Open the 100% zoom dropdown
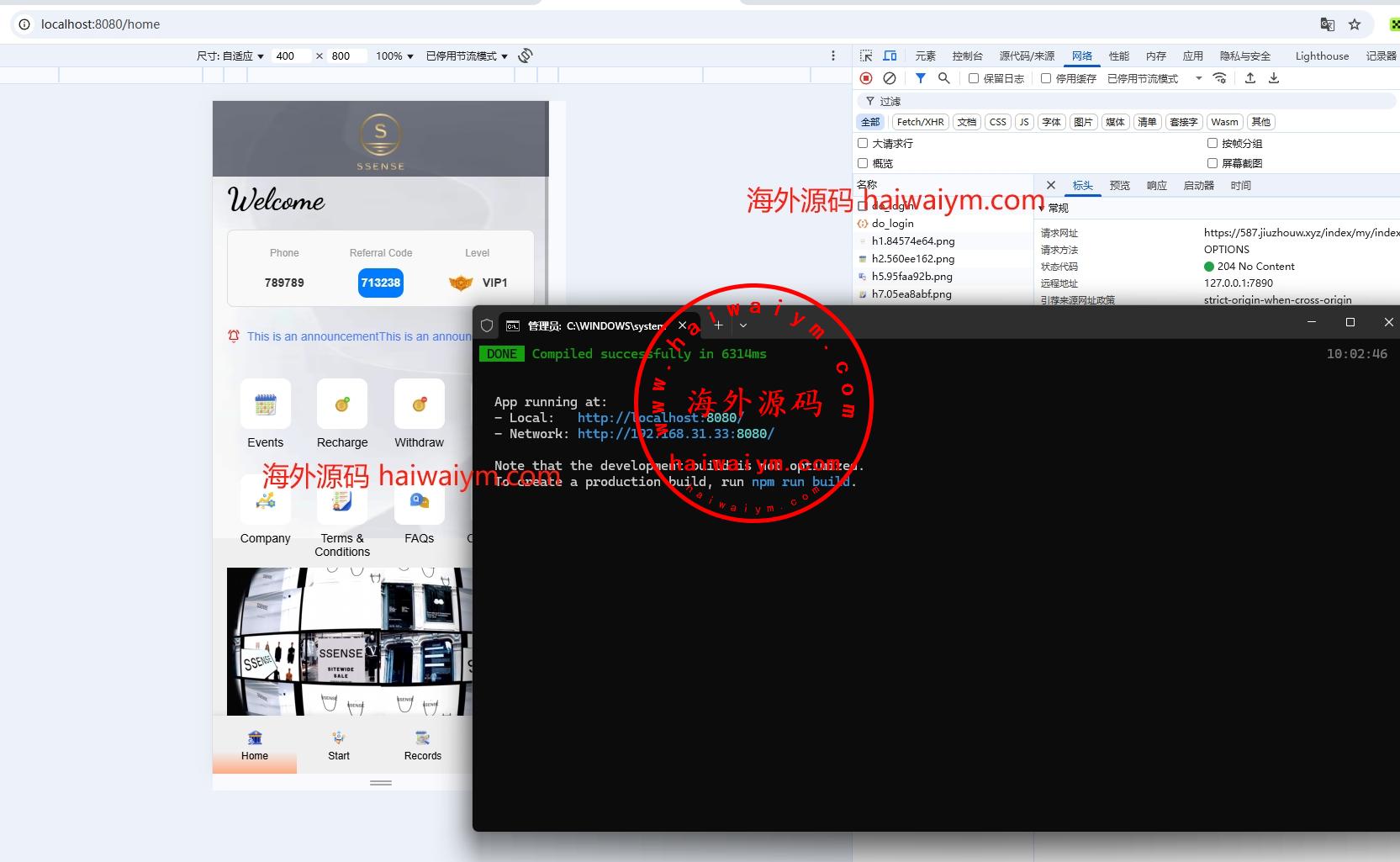The height and width of the screenshot is (862, 1400). (394, 56)
